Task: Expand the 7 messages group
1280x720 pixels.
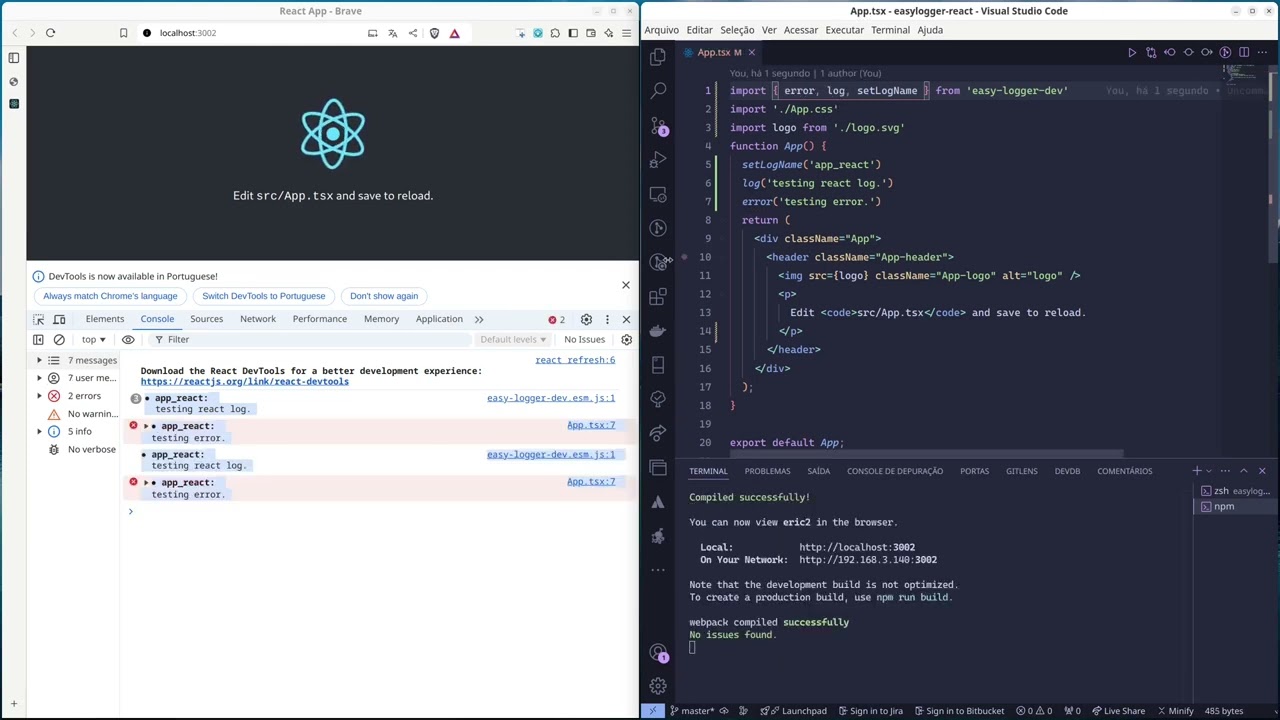Action: pyautogui.click(x=40, y=360)
